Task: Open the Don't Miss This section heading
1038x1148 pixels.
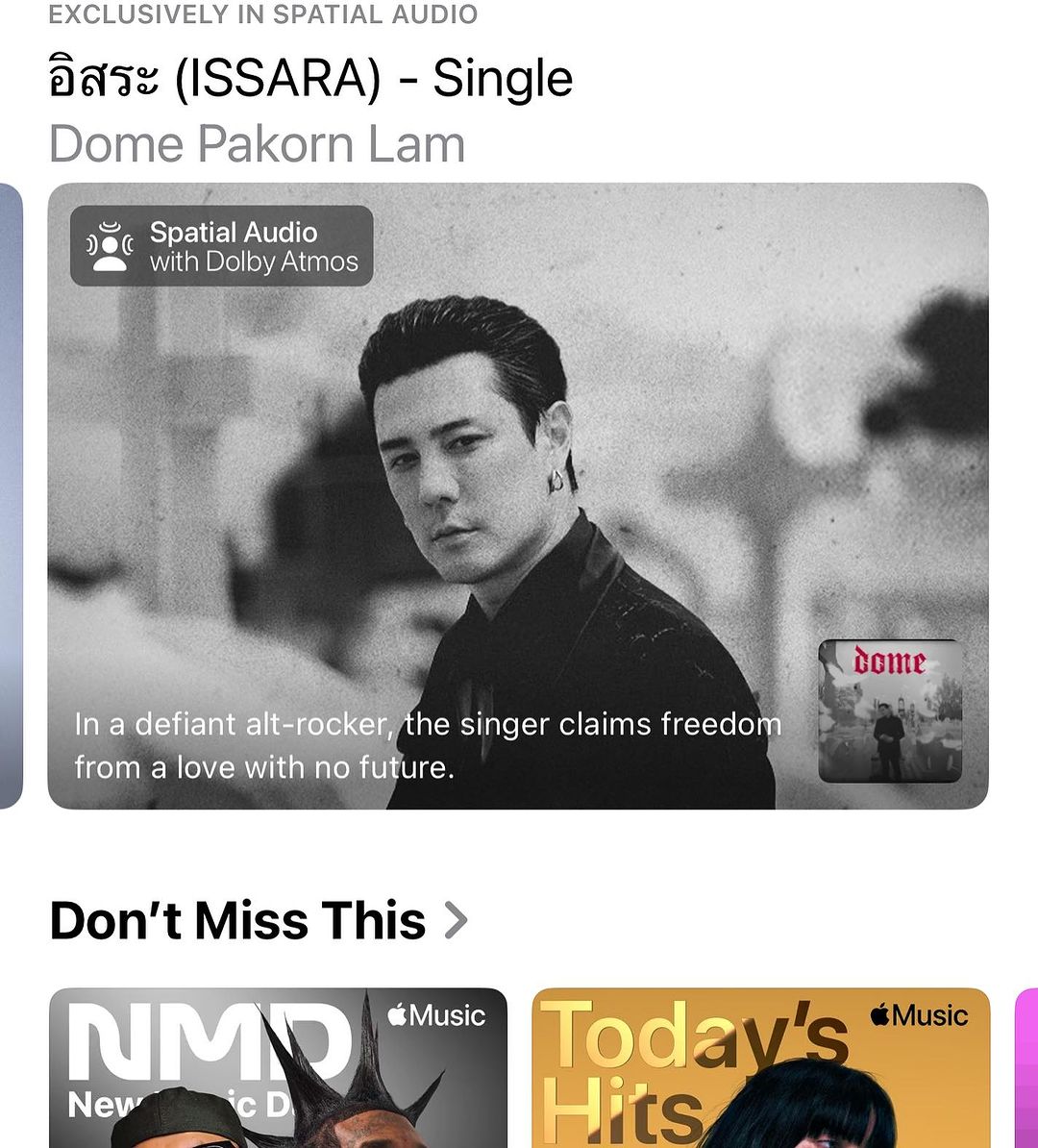Action: 238,920
